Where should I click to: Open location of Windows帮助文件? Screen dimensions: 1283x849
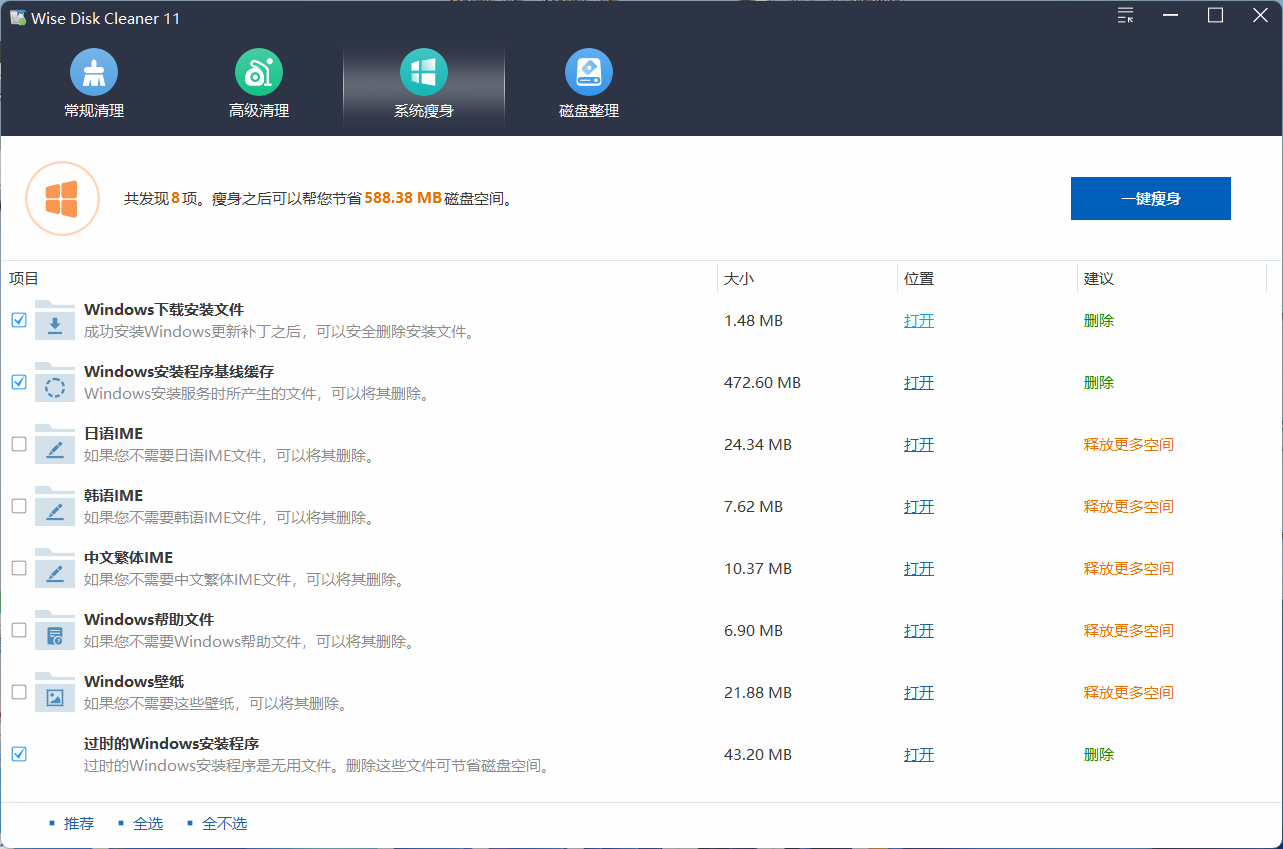tap(919, 631)
